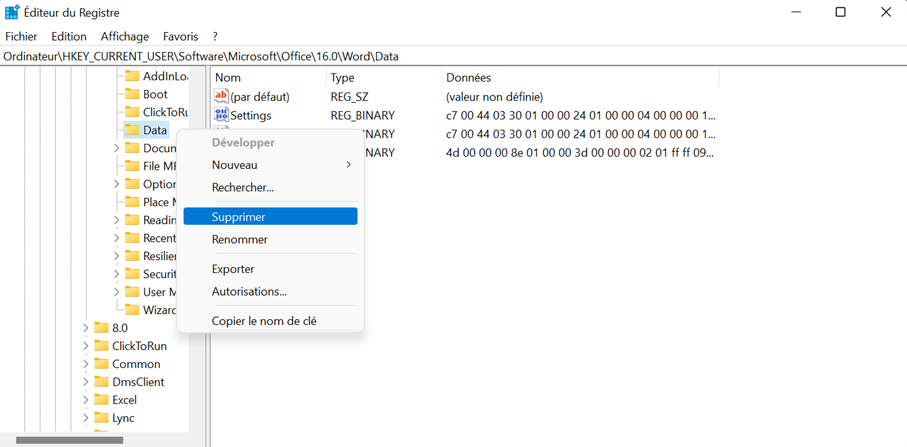Click the Wizarc folder icon

pos(132,309)
